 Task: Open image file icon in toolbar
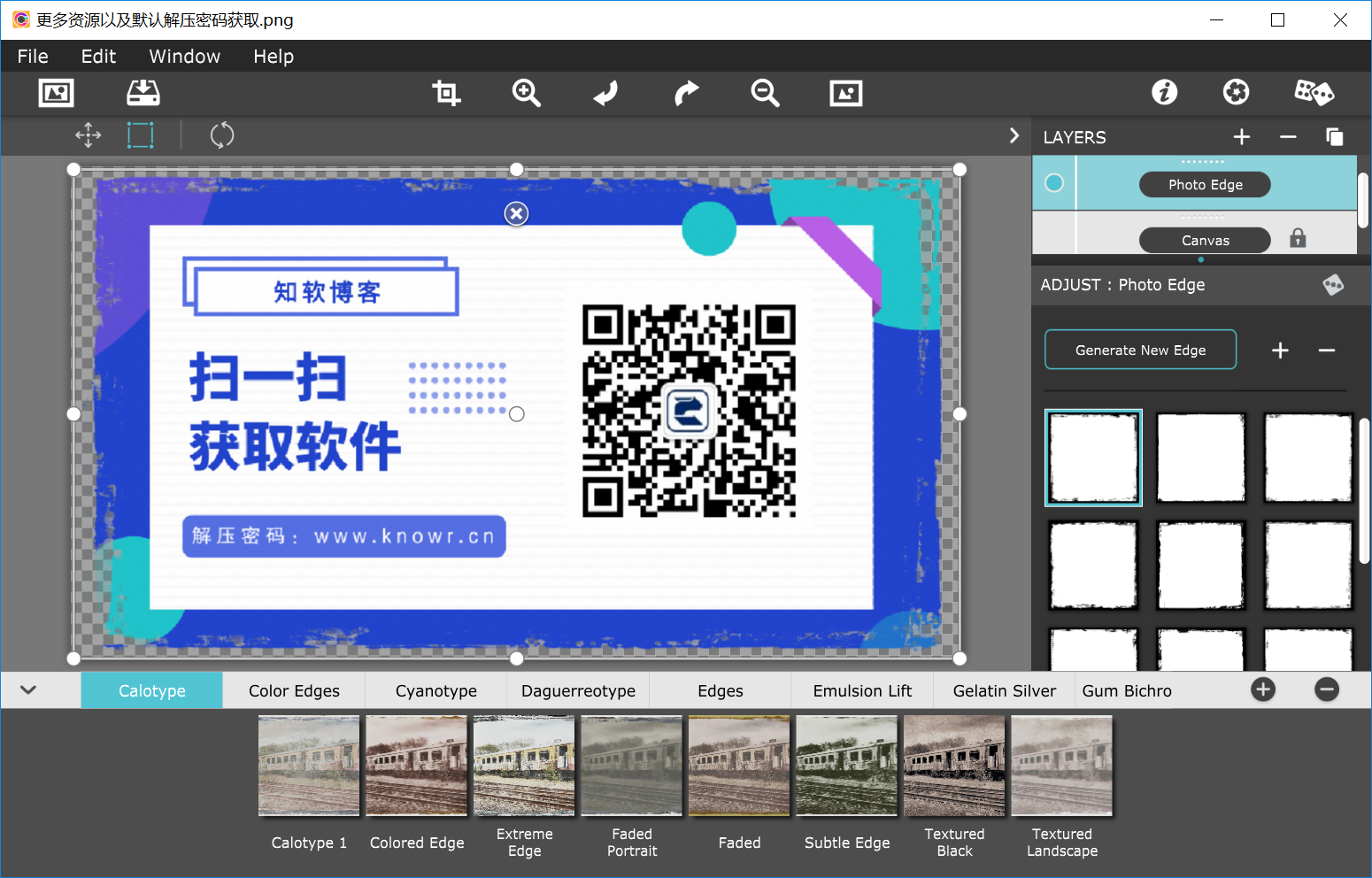[57, 93]
